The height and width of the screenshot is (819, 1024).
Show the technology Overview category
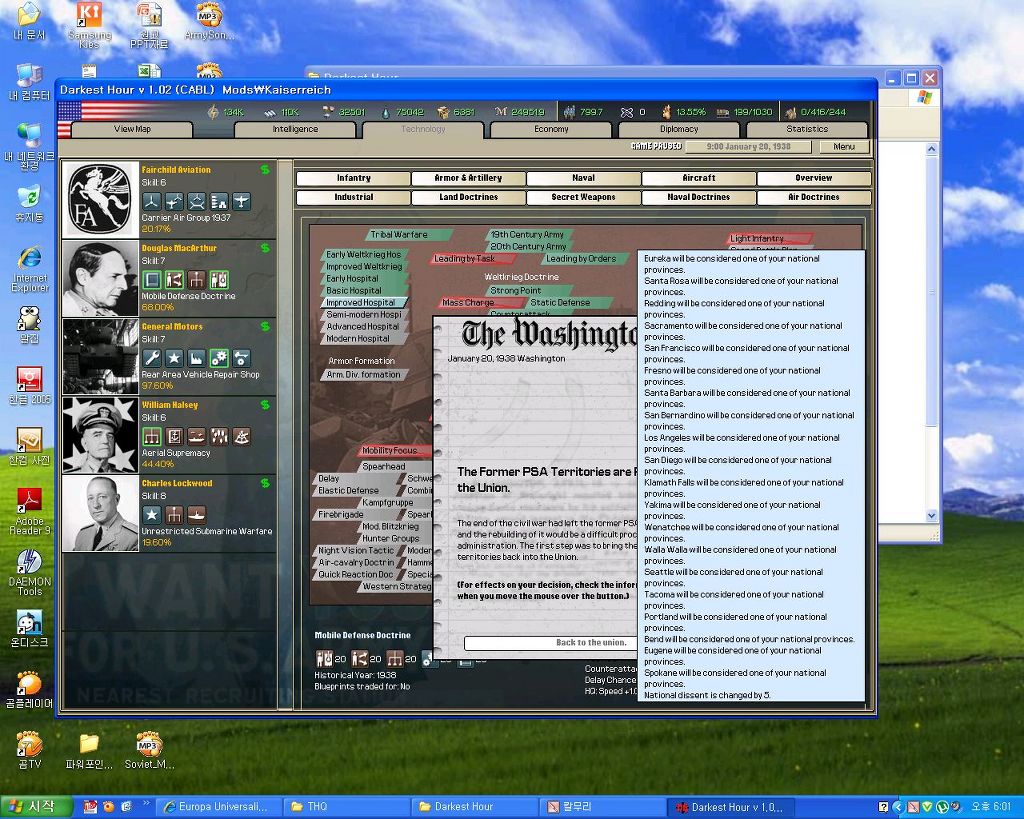click(x=814, y=178)
